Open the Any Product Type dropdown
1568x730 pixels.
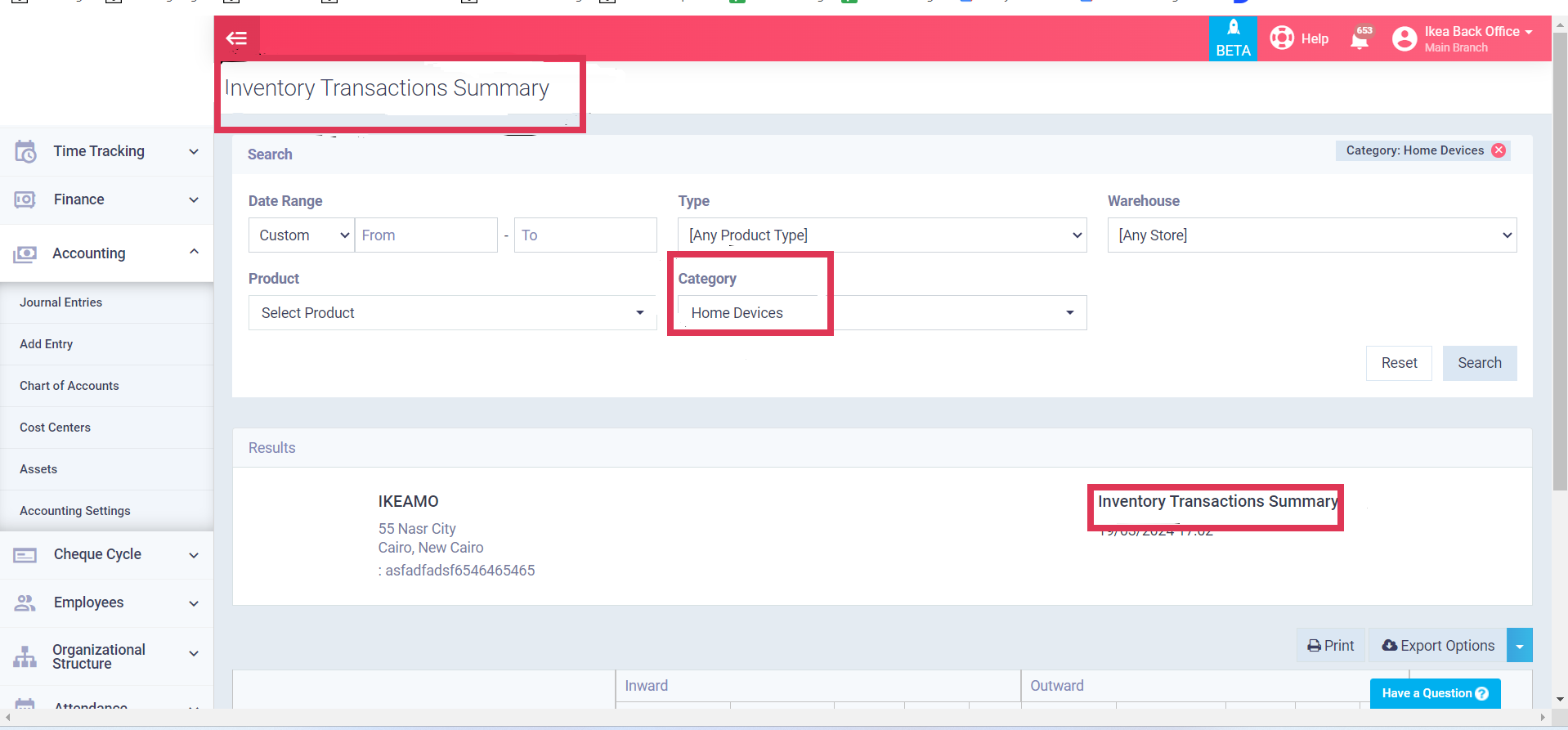[881, 235]
